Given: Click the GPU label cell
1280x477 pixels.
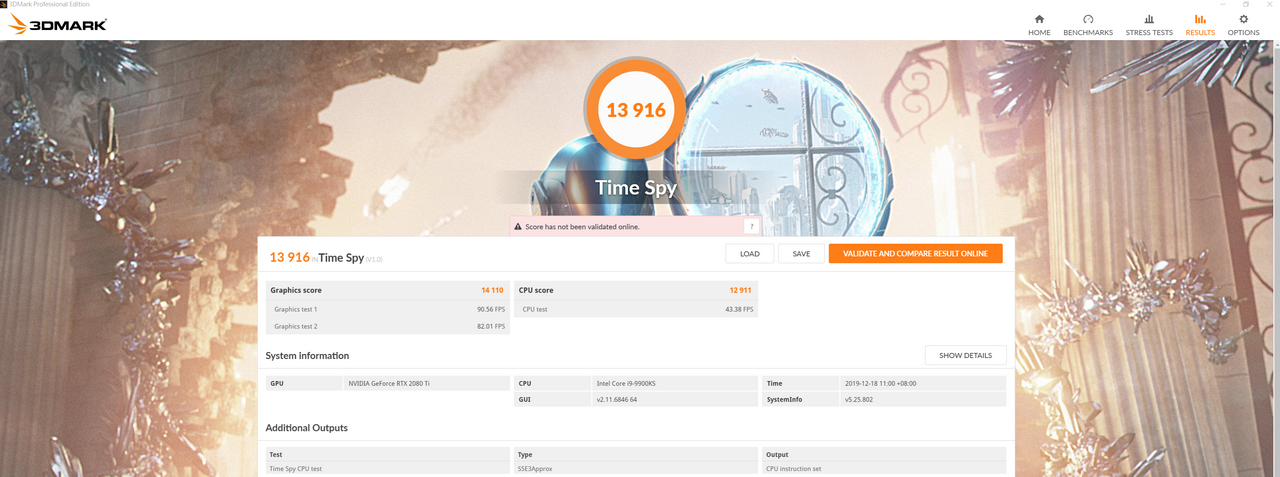Looking at the screenshot, I should click(x=304, y=383).
